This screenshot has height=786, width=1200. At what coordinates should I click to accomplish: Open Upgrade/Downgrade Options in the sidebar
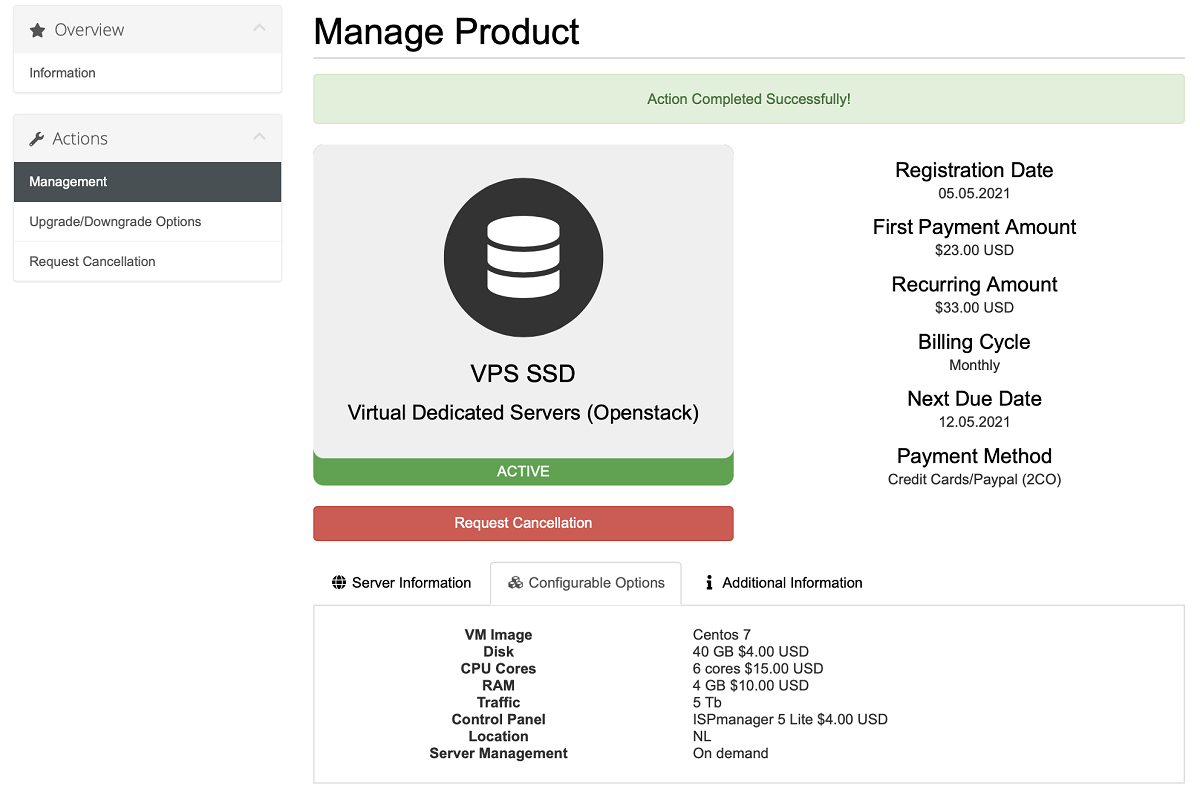click(x=115, y=222)
